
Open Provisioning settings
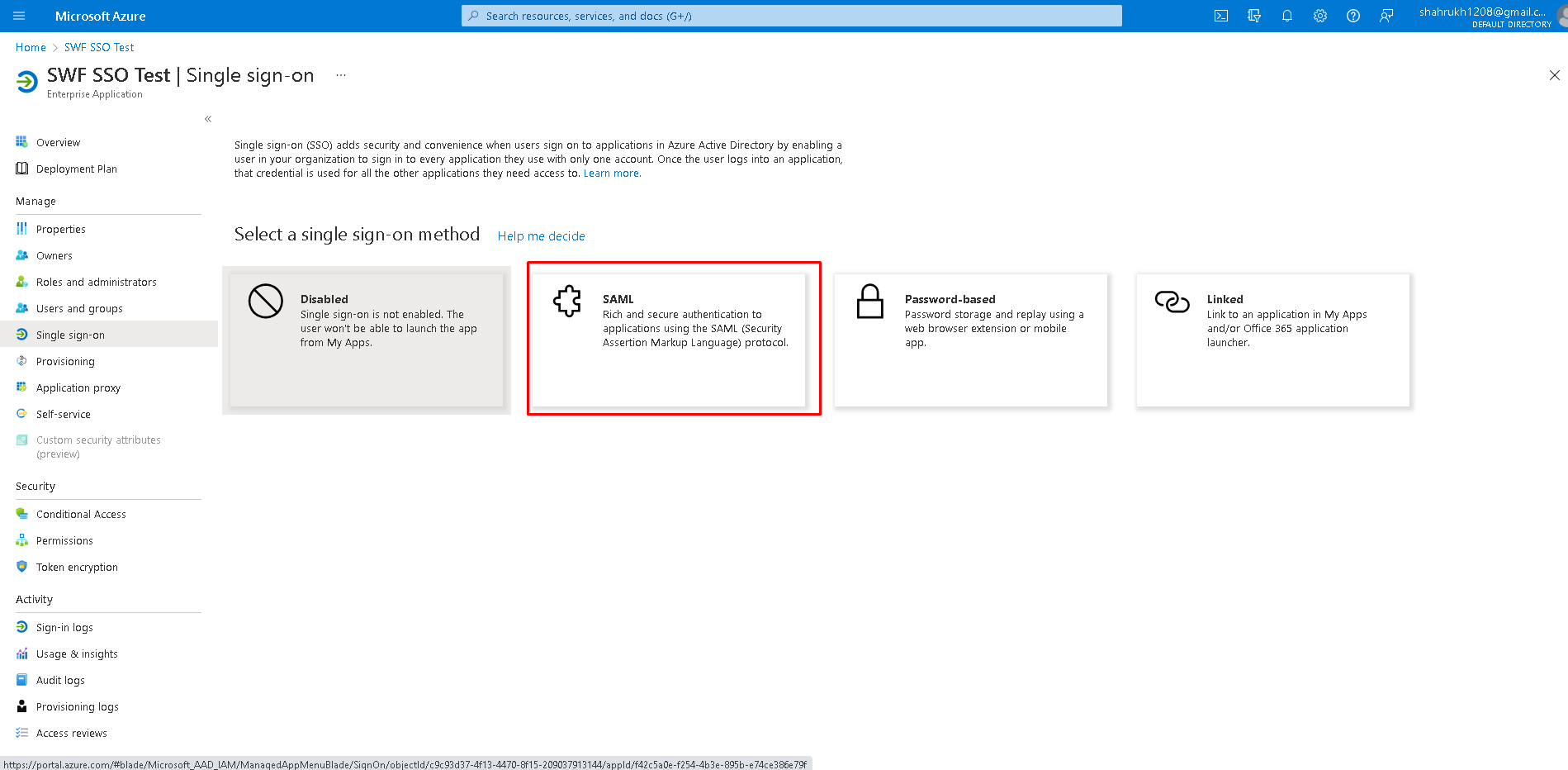tap(109, 361)
